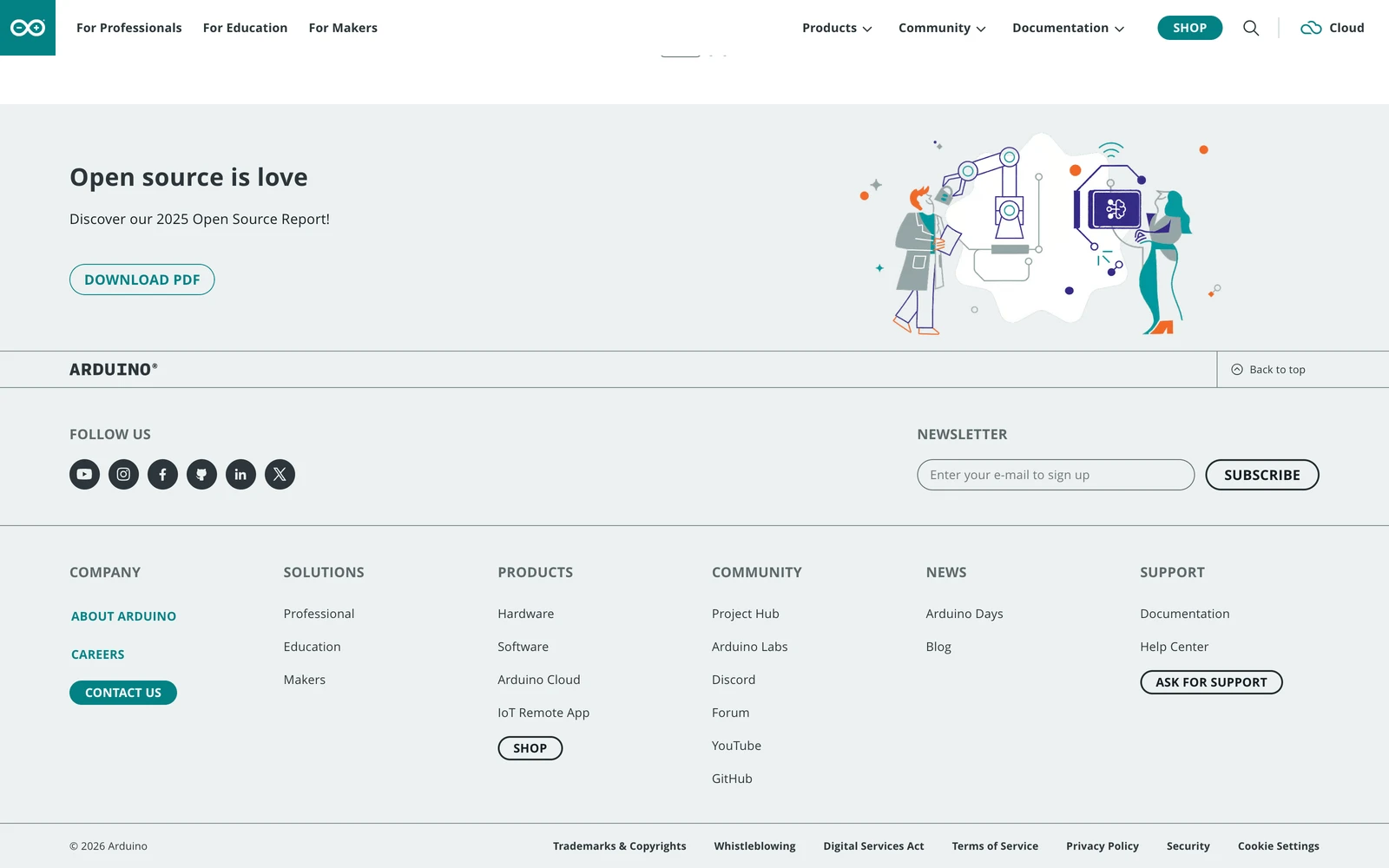This screenshot has height=868, width=1389.
Task: Visit Arduino's X (Twitter) social icon
Action: 280,474
